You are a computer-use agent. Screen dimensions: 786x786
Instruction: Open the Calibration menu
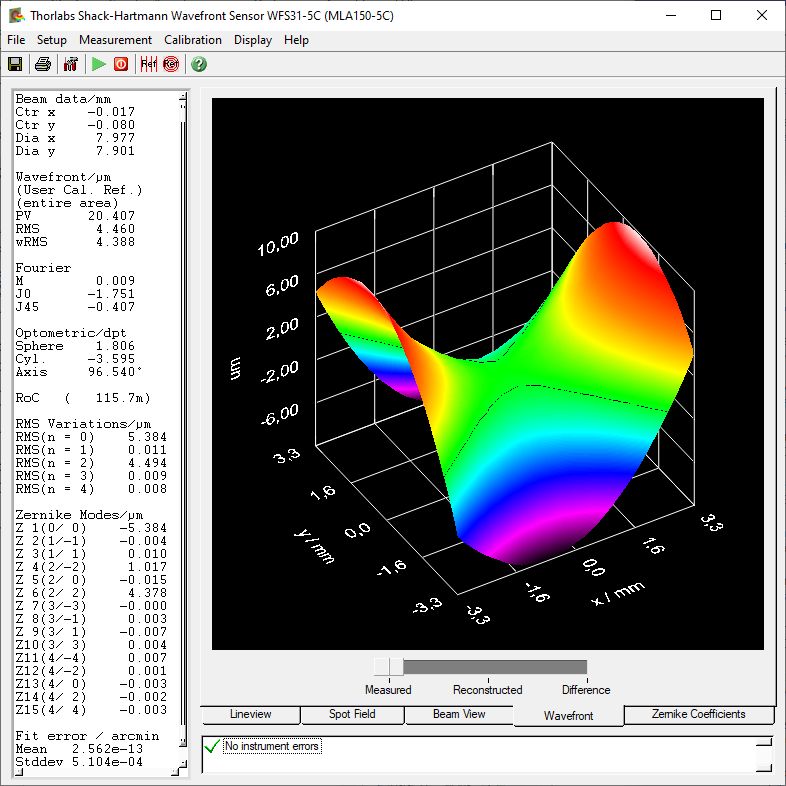coord(193,40)
